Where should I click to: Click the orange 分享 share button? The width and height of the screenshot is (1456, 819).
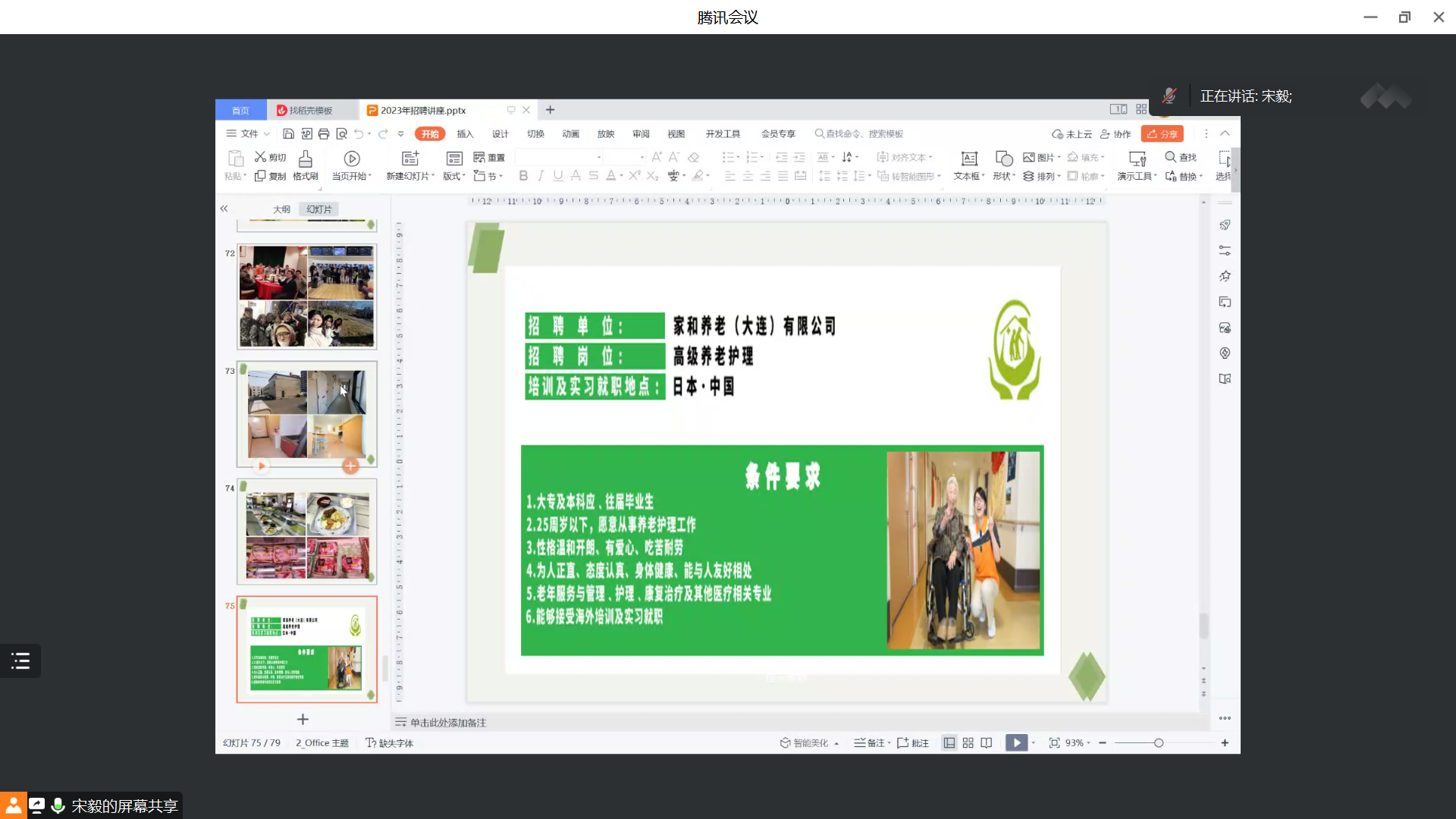tap(1162, 133)
